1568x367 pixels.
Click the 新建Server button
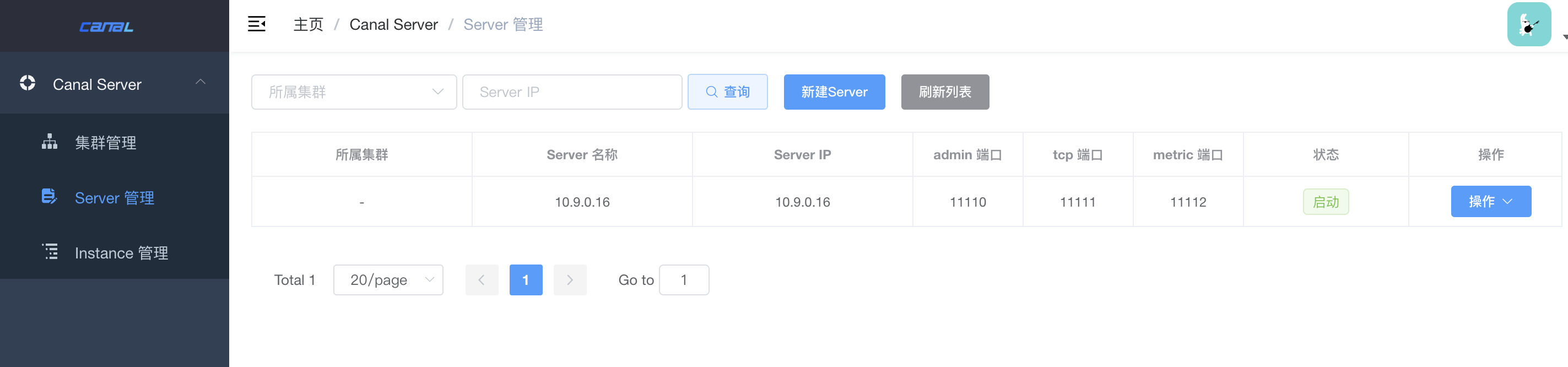(x=834, y=92)
